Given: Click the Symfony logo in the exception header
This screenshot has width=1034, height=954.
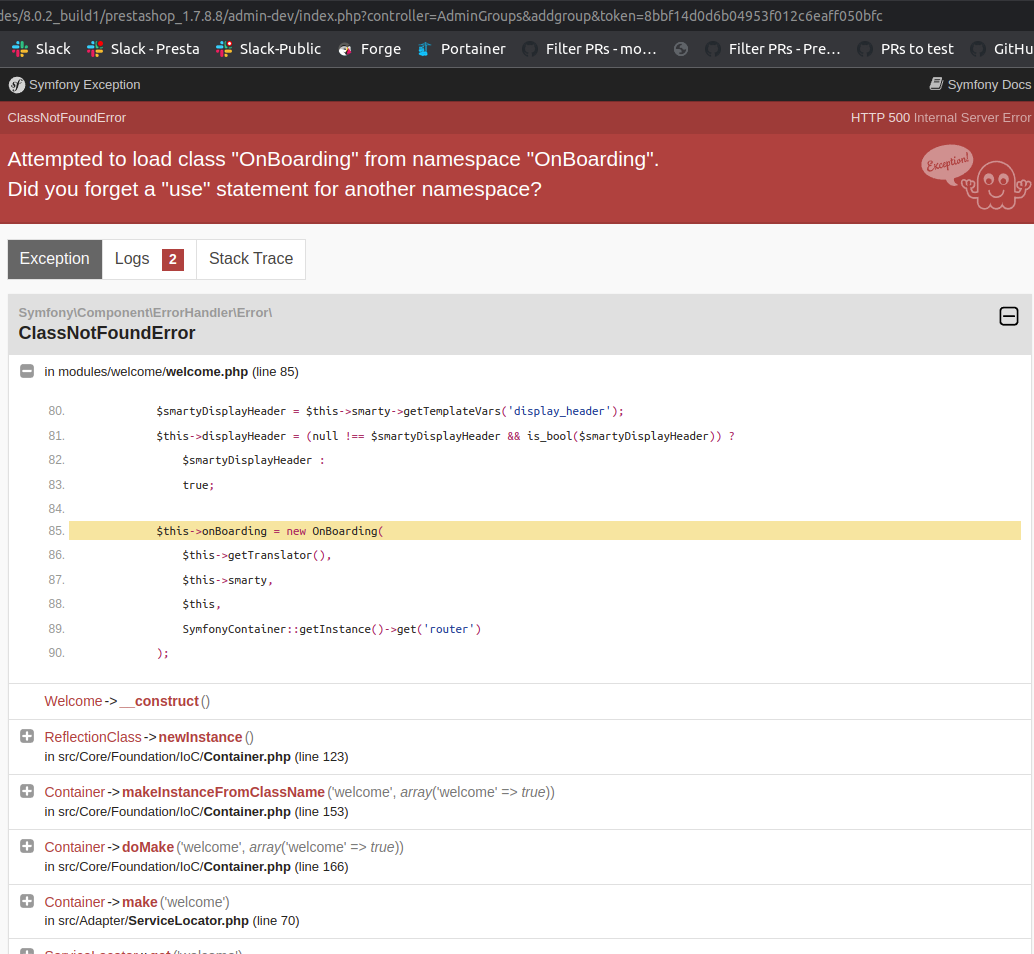Looking at the screenshot, I should coord(16,85).
